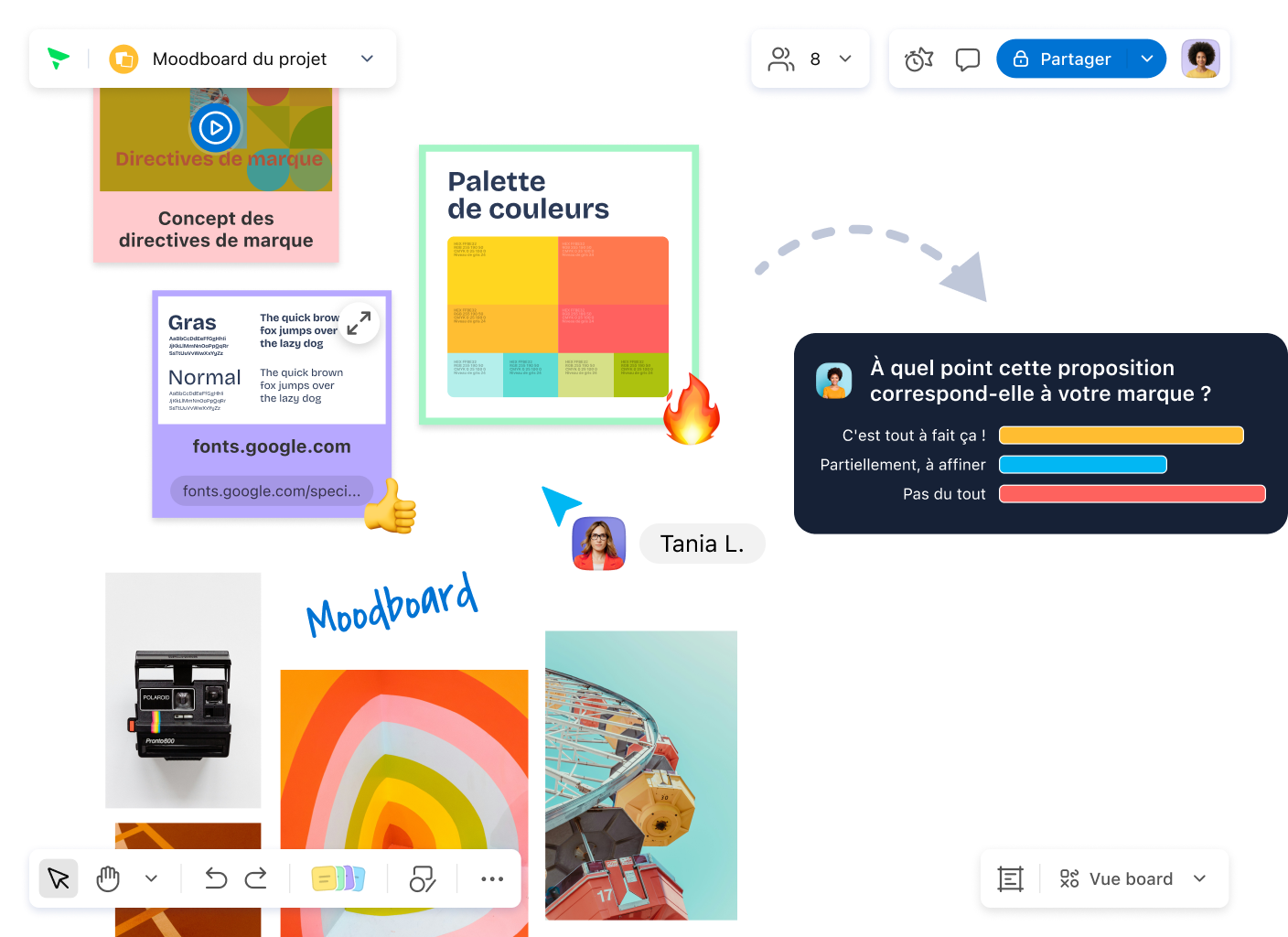
Task: Select the Ferris wheel photo
Action: click(x=641, y=775)
